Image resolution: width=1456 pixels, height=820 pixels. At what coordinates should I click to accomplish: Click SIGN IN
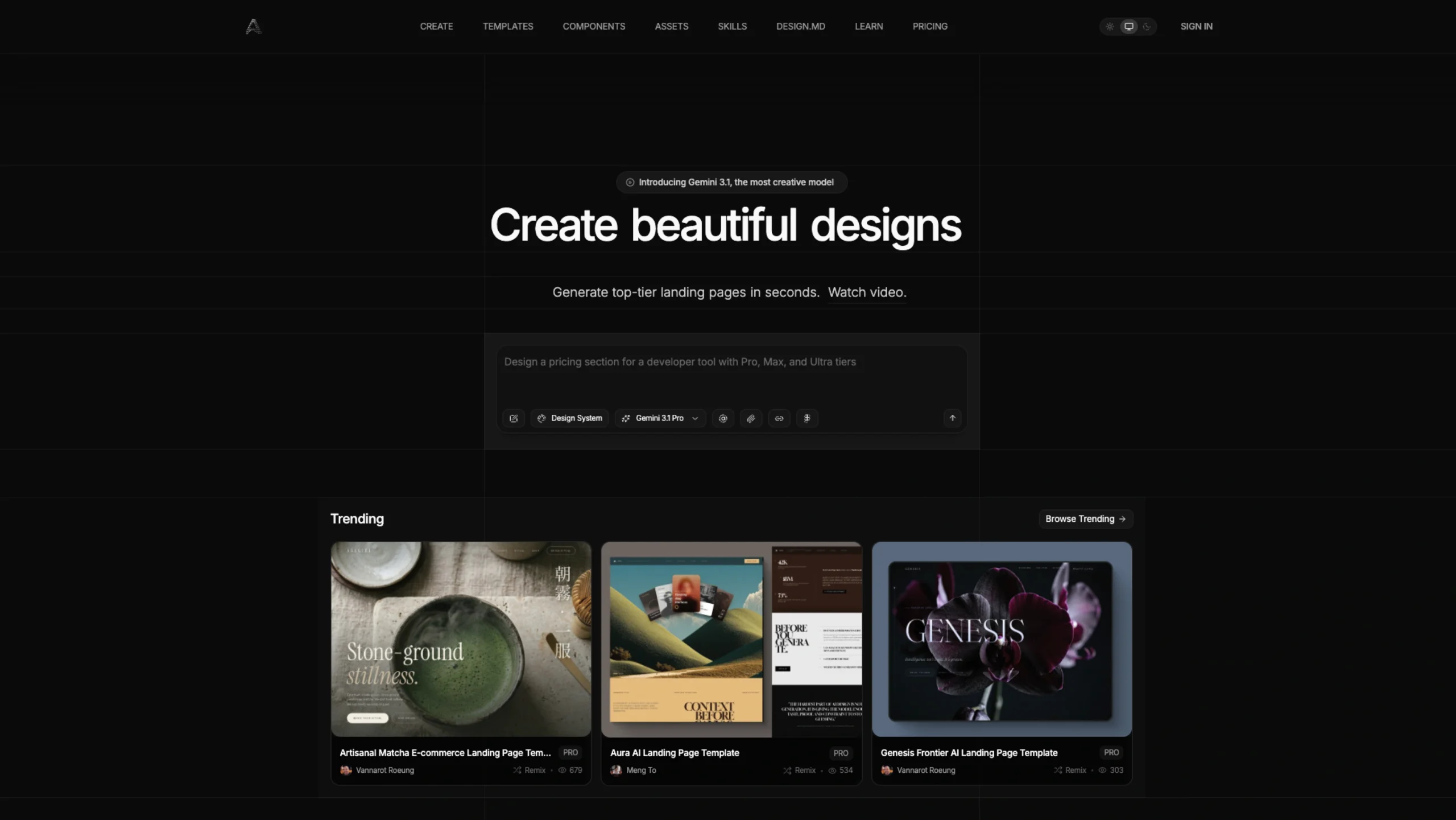point(1196,26)
